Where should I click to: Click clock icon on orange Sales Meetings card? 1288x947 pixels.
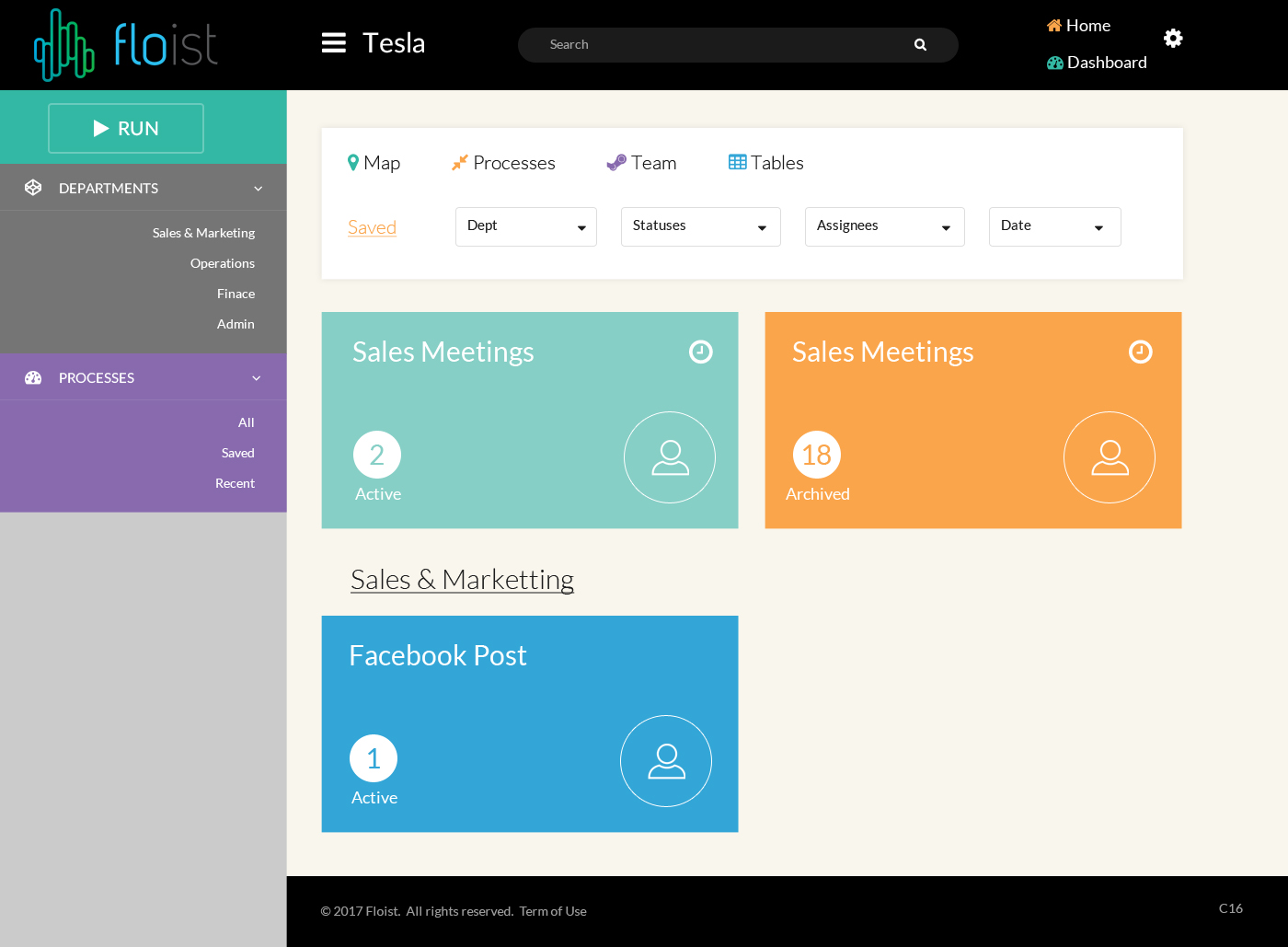(1141, 352)
